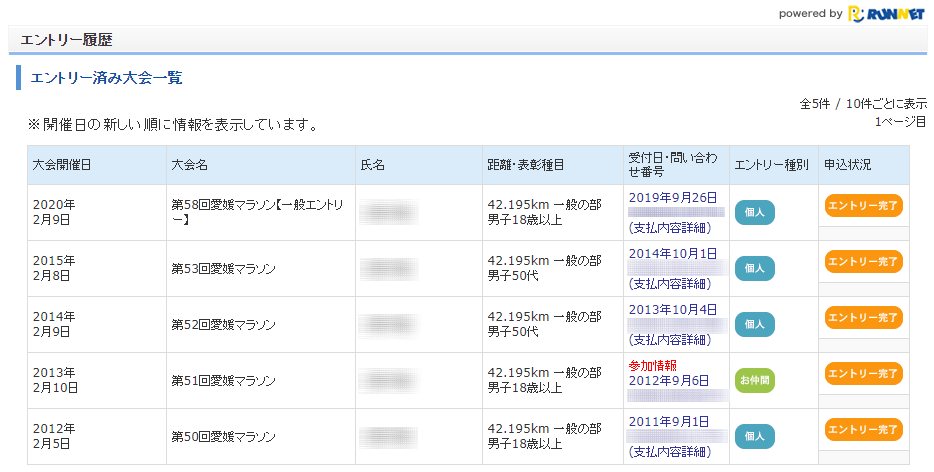The image size is (934, 472).
Task: Open 支払内容詳細 for the 2014 marathon entry
Action: click(670, 340)
